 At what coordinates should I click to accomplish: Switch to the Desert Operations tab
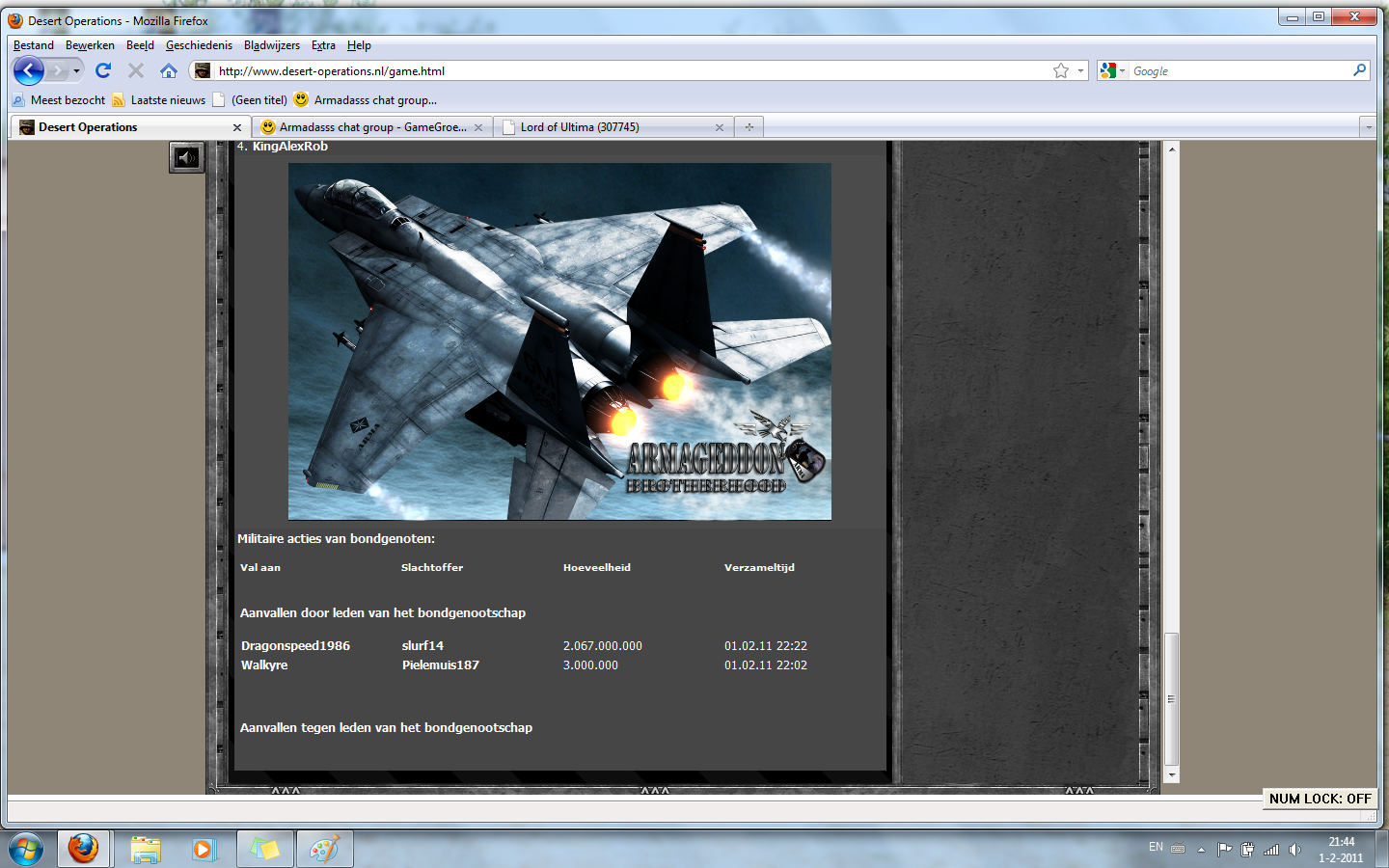coord(130,126)
